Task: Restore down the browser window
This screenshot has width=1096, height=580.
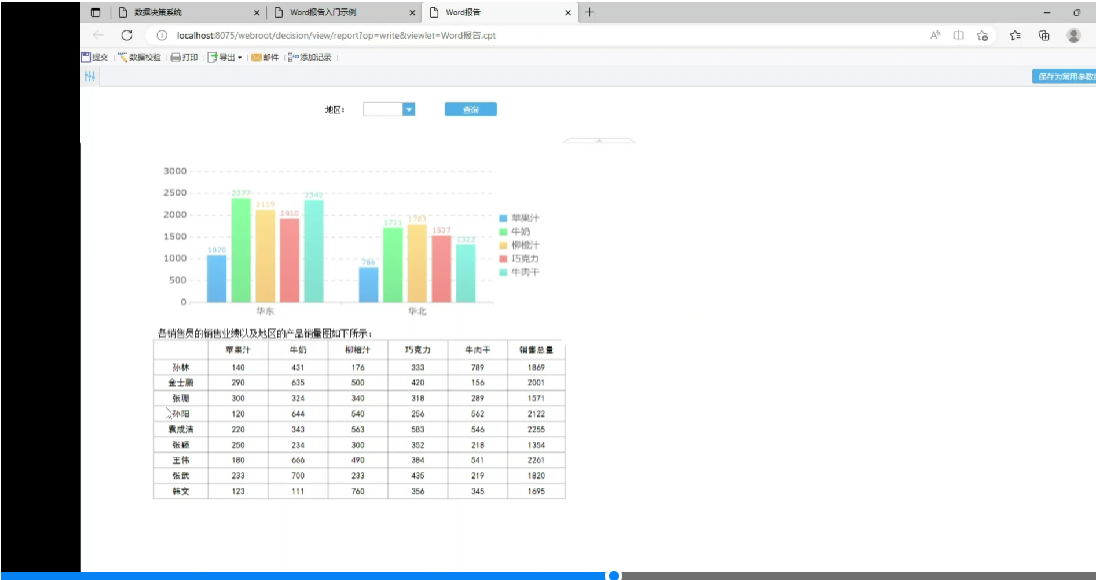Action: 1076,13
